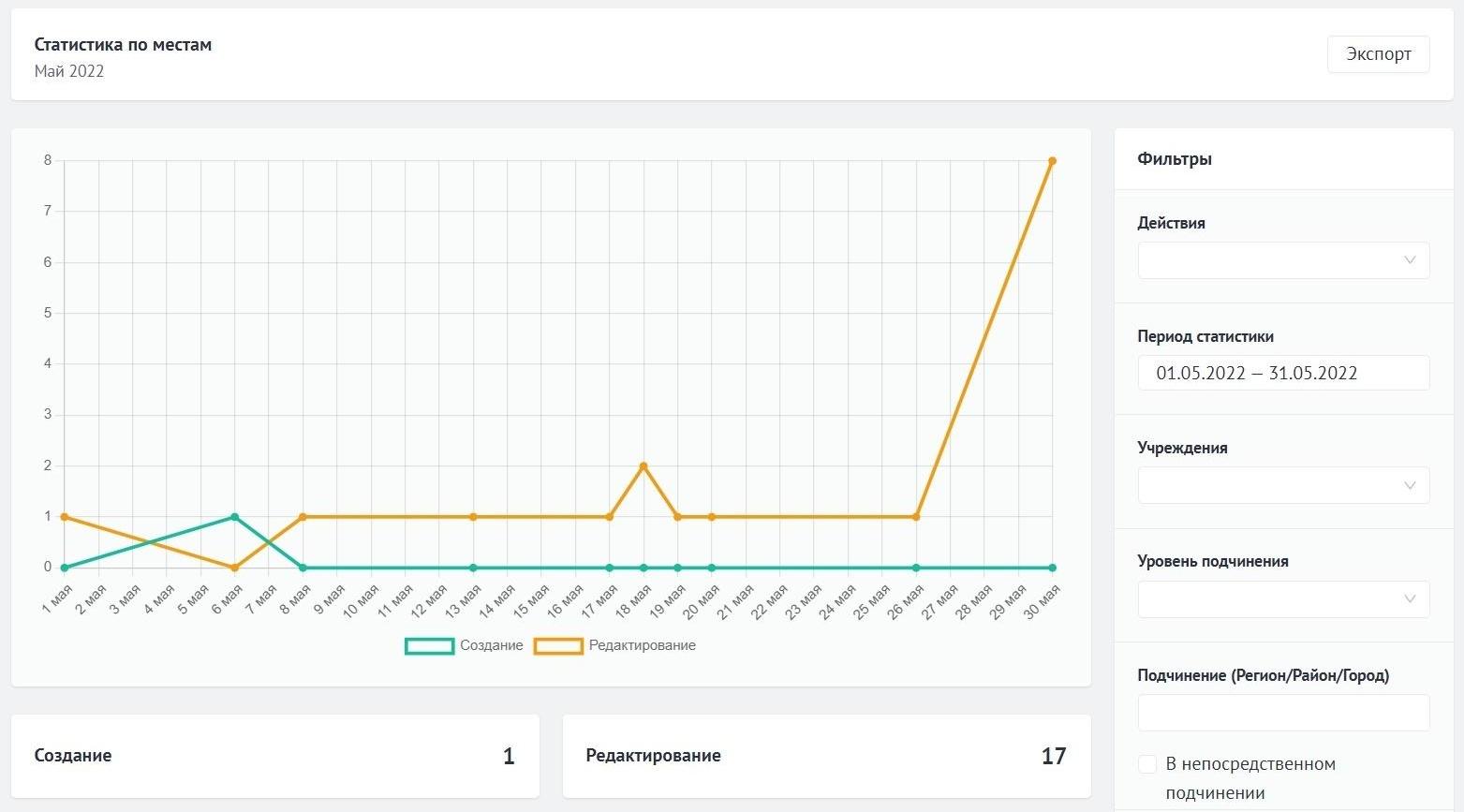Open the Уровень подчинения dropdown
Viewport: 1464px width, 812px height.
click(x=1283, y=599)
